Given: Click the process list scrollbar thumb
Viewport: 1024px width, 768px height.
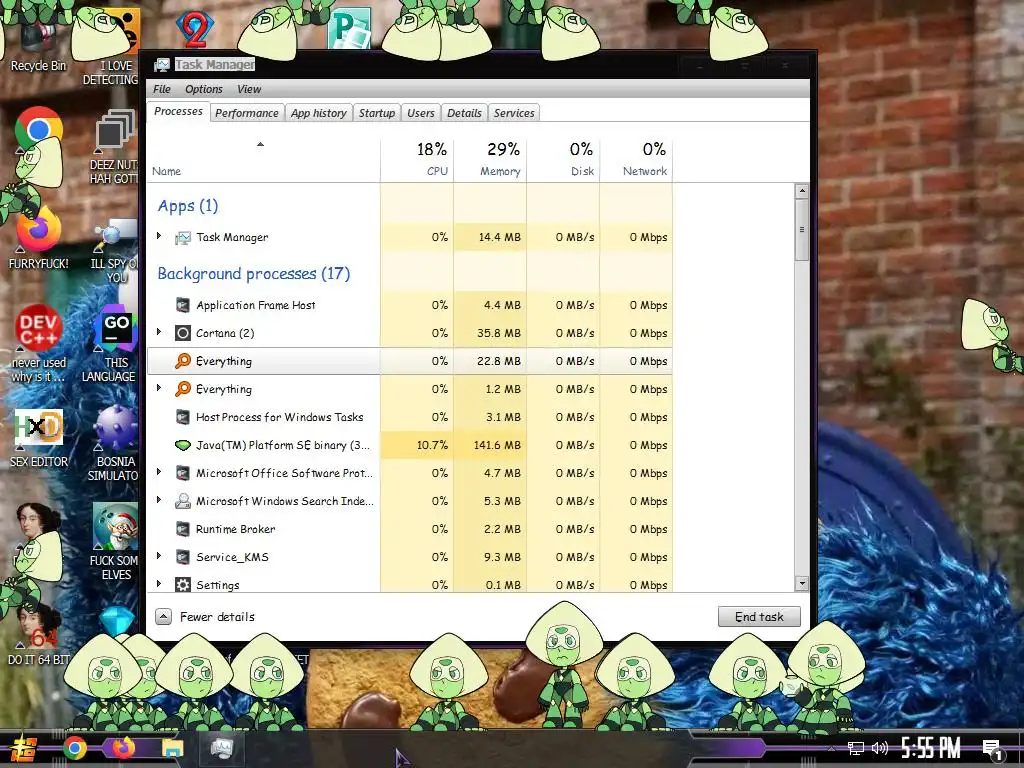Looking at the screenshot, I should pyautogui.click(x=802, y=230).
